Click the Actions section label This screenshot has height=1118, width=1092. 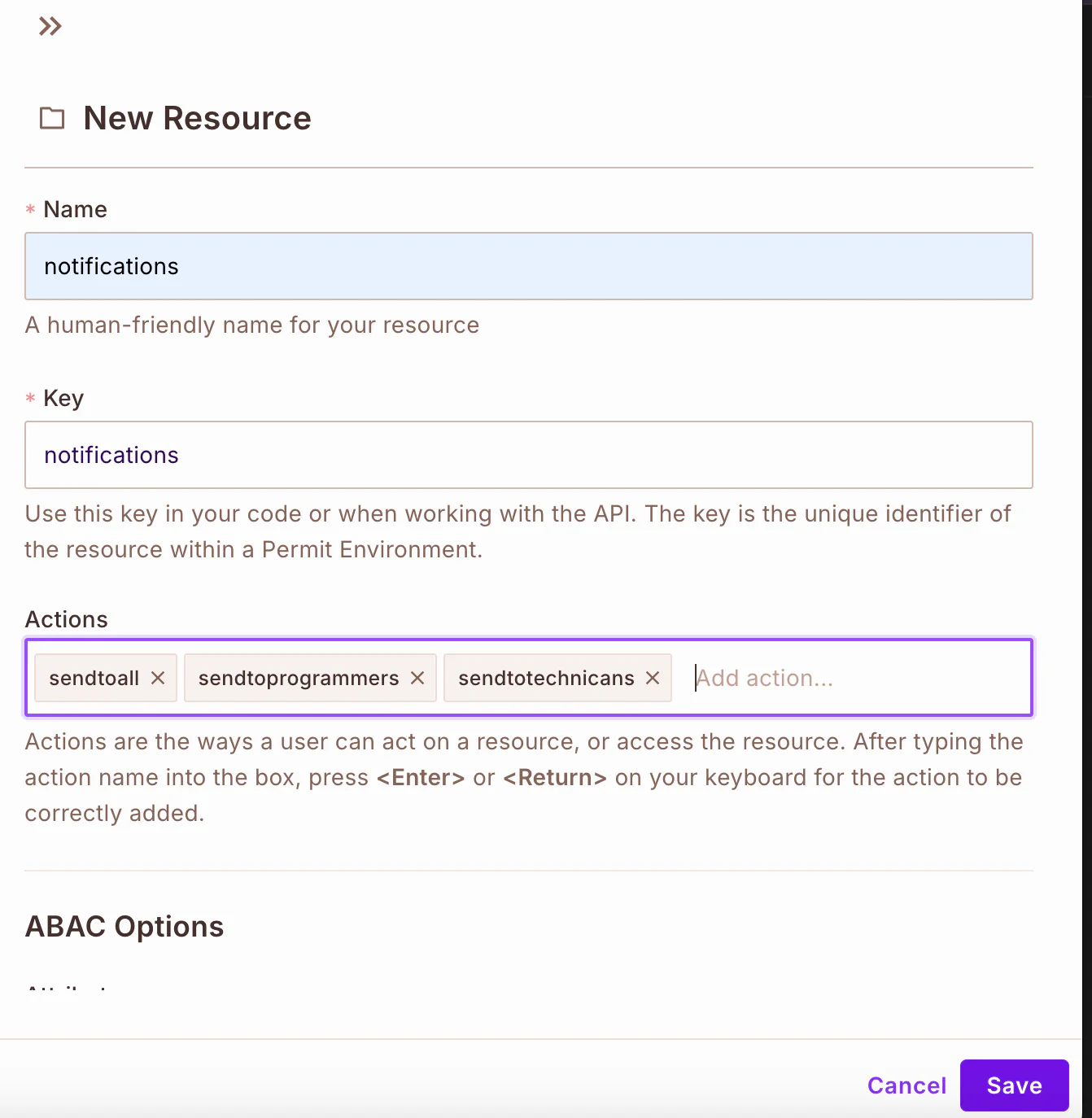coord(66,619)
